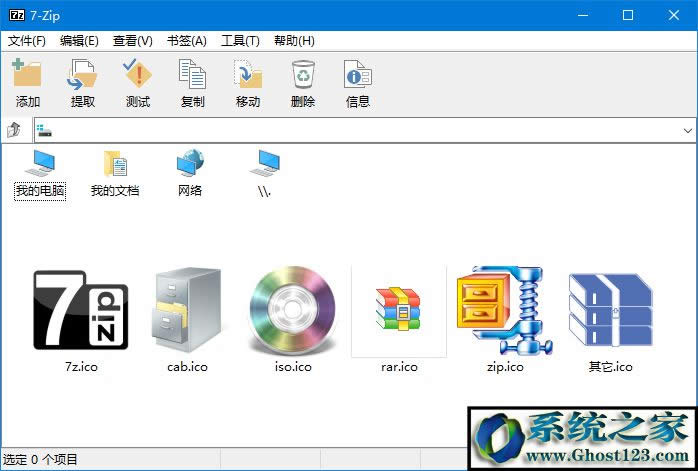Run the 测试 (Test) toolbar icon

138,73
